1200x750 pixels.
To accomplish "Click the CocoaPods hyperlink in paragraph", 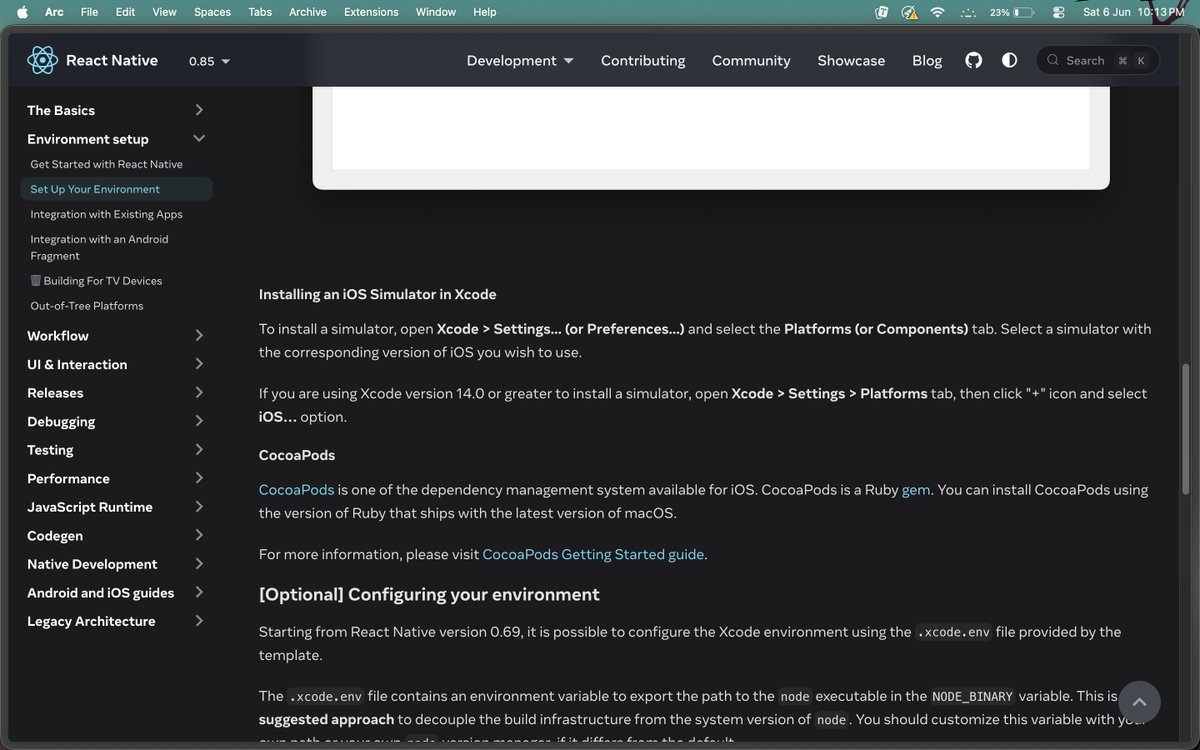I will click(x=296, y=490).
